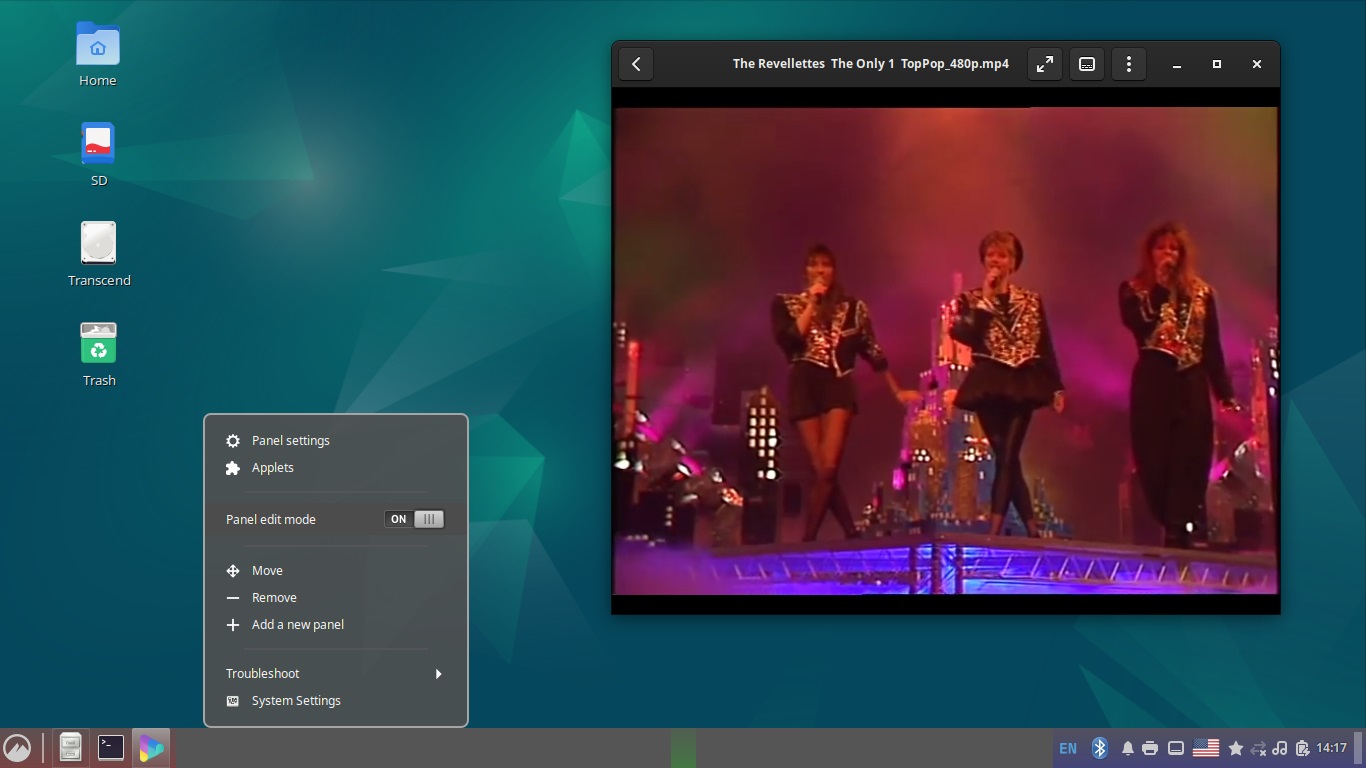Open the main menu mountain icon
The height and width of the screenshot is (768, 1366).
pos(17,748)
